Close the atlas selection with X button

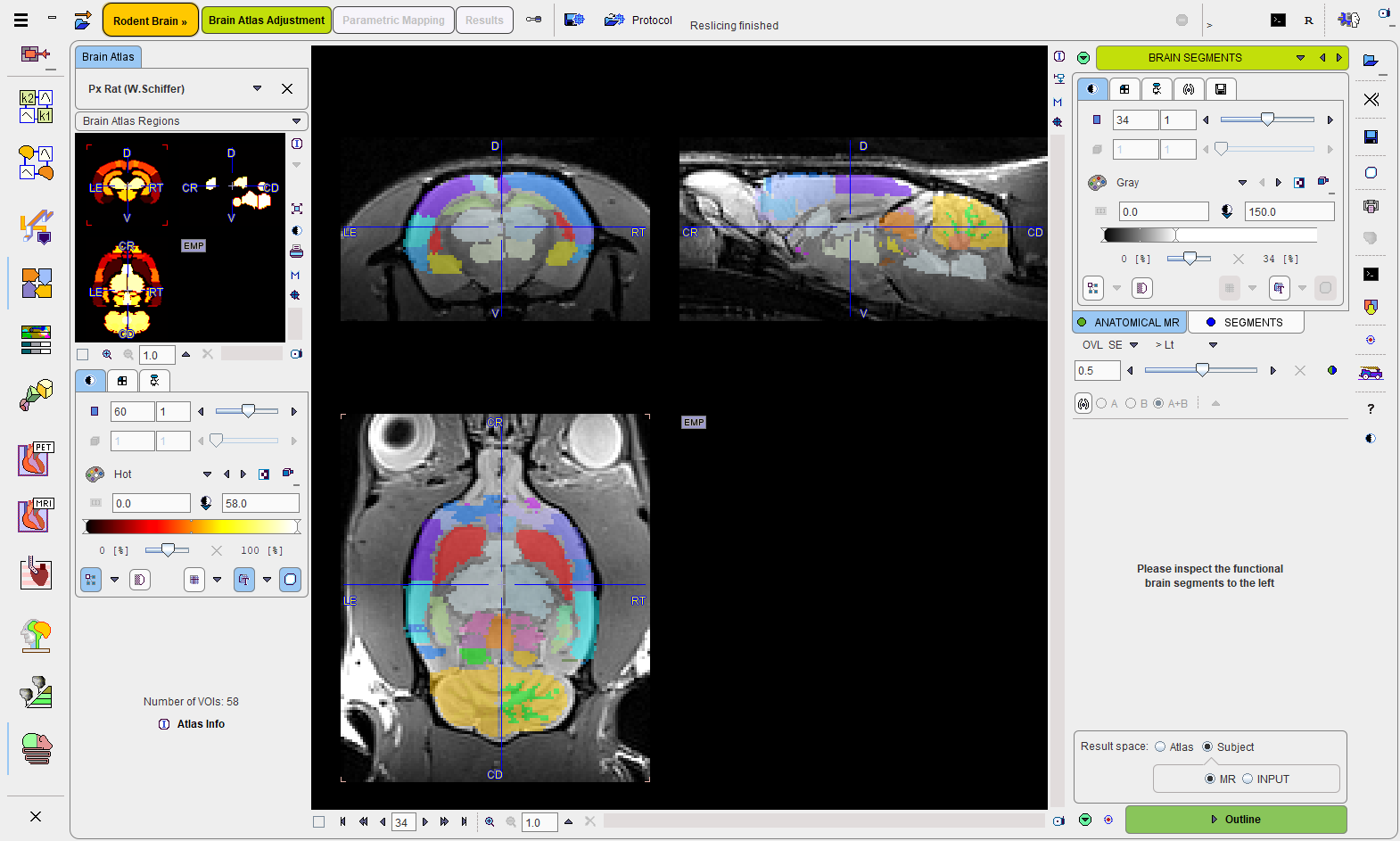pos(287,88)
